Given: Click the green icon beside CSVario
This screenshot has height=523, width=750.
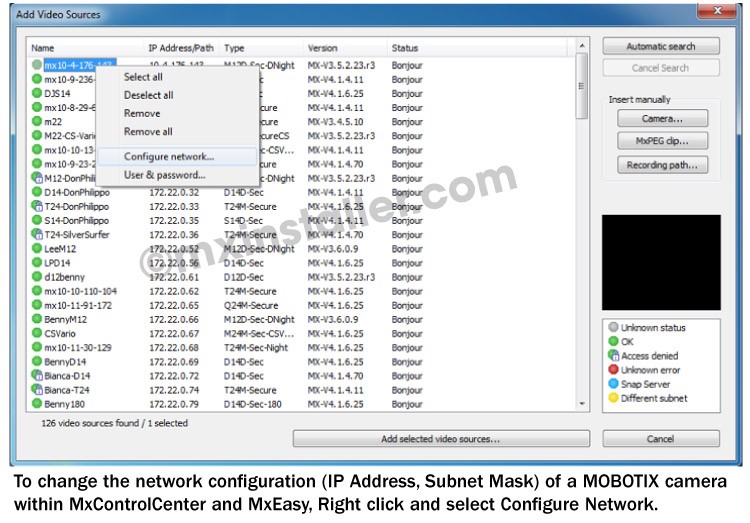Looking at the screenshot, I should coord(37,333).
